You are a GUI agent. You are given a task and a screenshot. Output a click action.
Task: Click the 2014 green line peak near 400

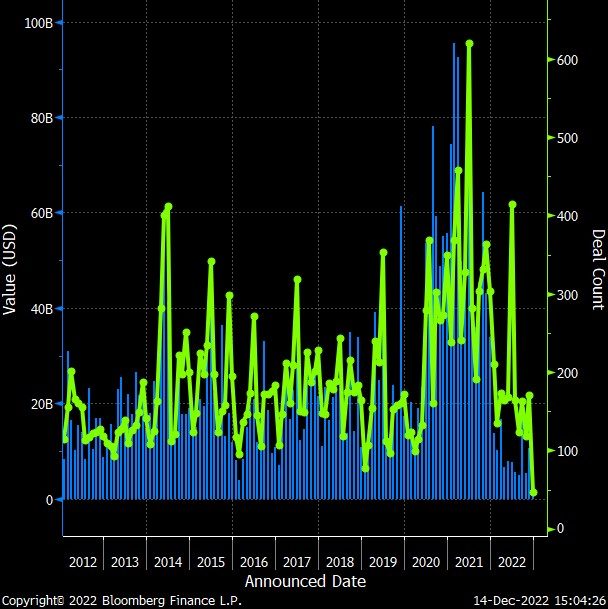[168, 207]
